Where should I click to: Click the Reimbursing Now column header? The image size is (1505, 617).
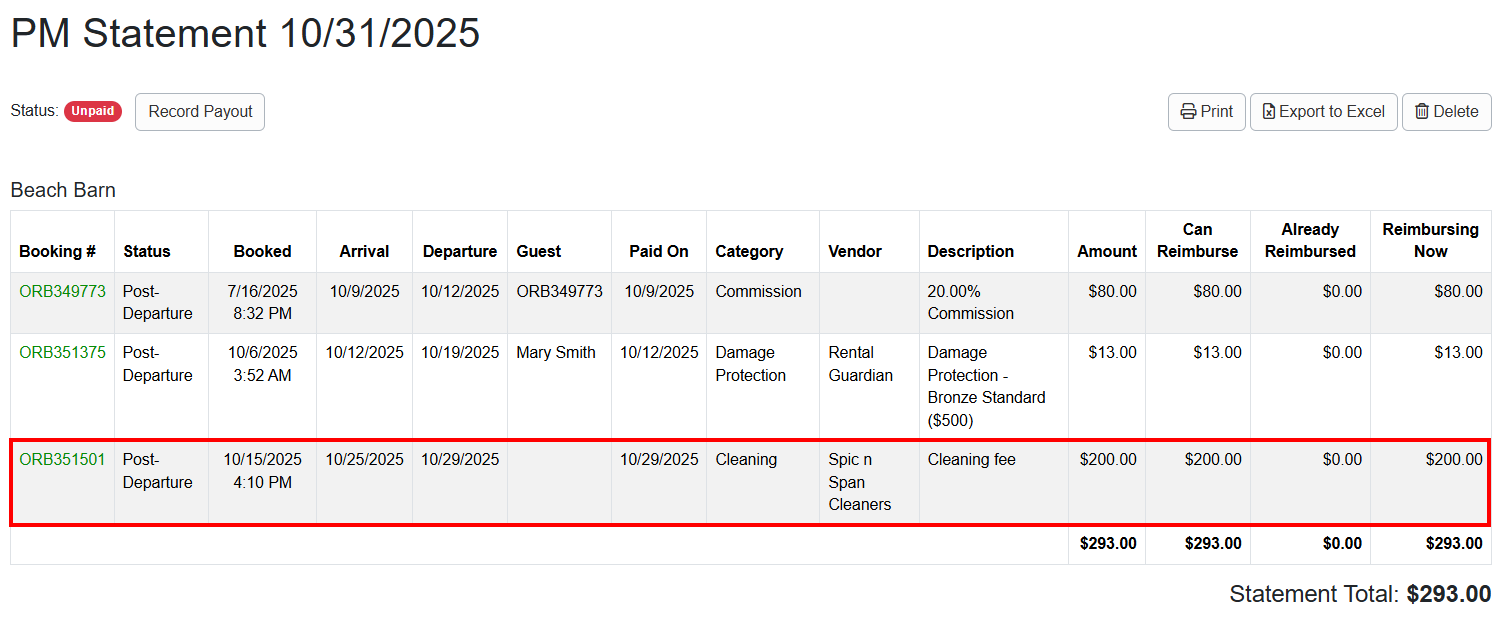pos(1430,240)
